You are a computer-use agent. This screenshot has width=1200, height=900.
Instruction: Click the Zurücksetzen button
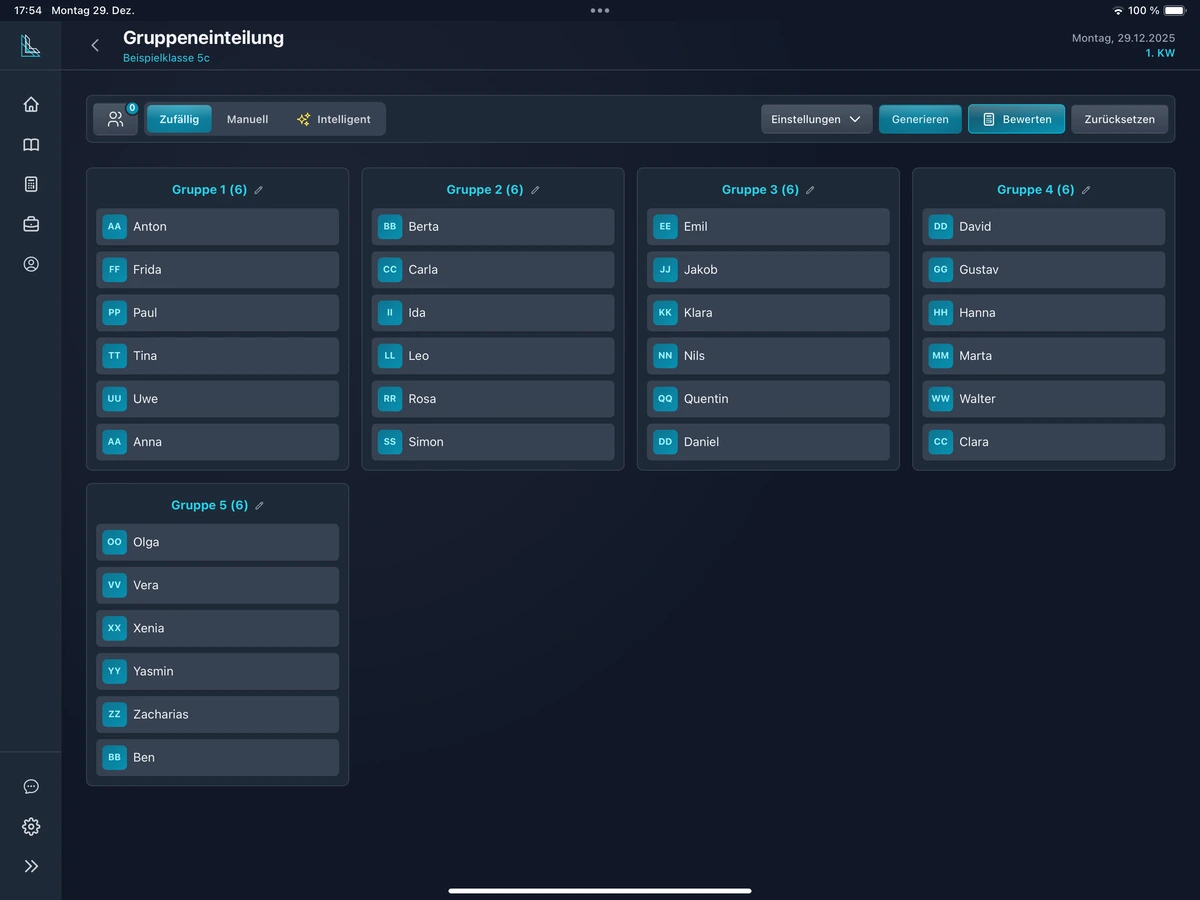click(1119, 119)
